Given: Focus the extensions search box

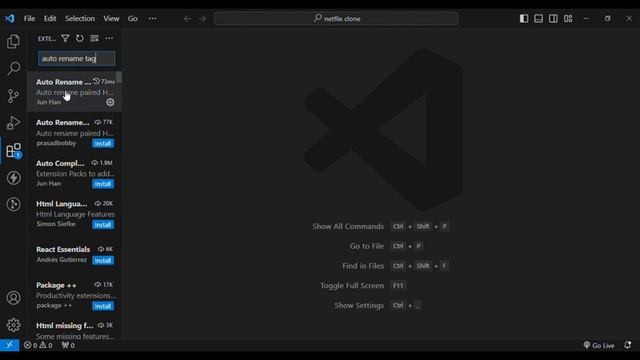Looking at the screenshot, I should (x=77, y=58).
